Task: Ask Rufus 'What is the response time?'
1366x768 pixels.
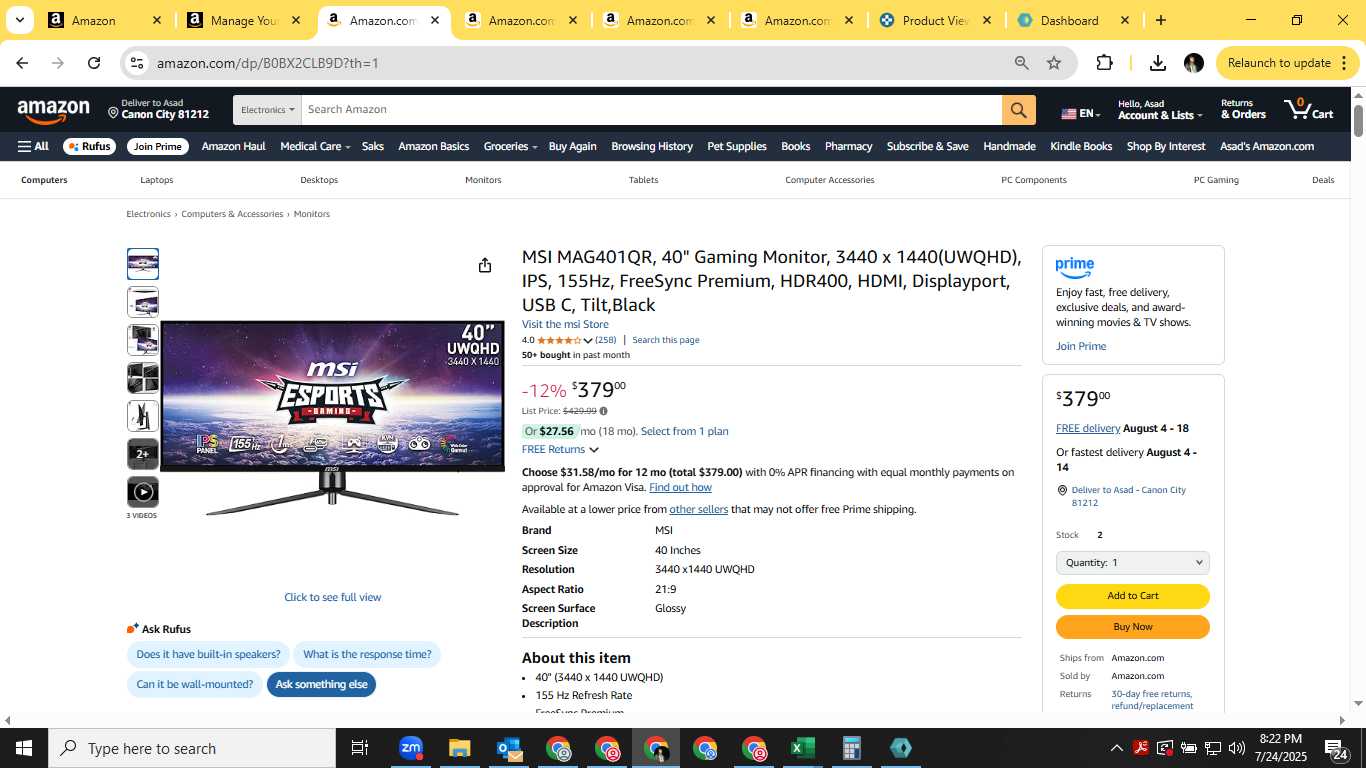Action: coord(367,655)
